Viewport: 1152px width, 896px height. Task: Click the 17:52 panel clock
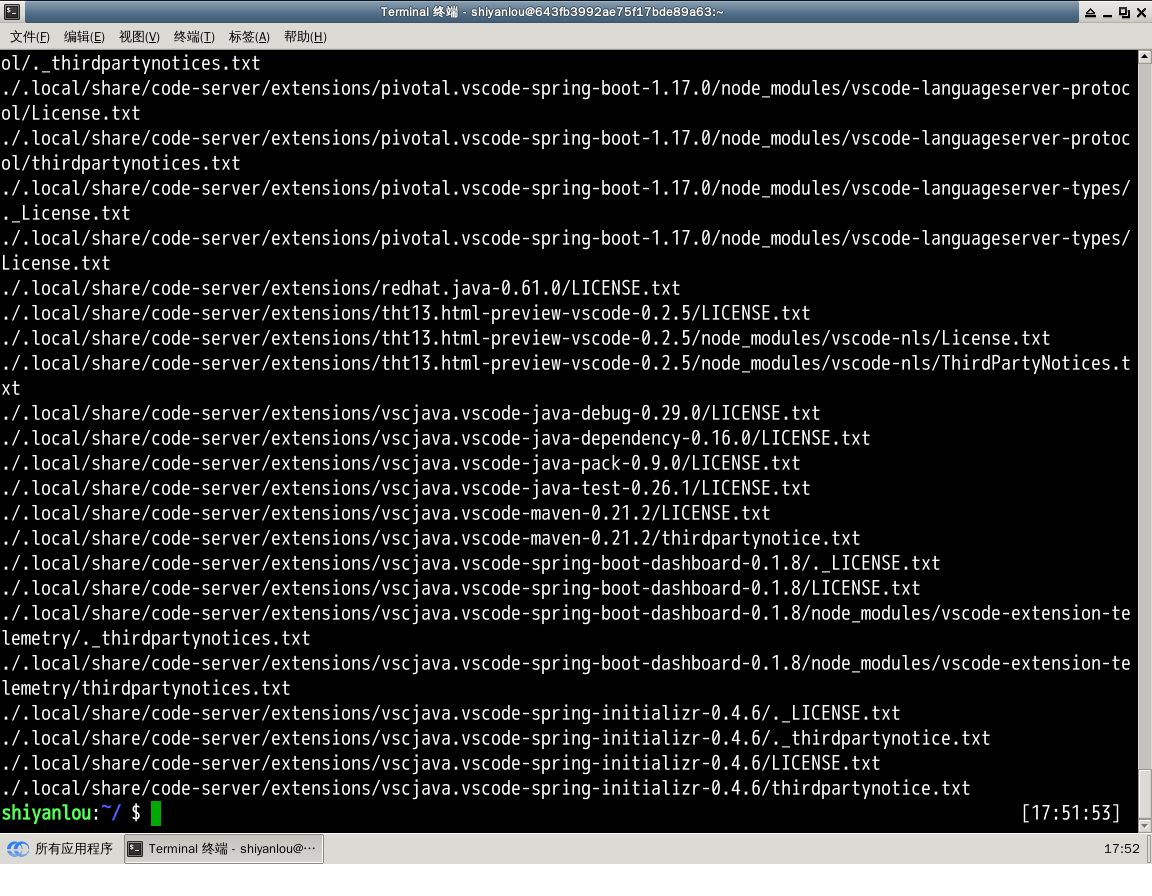[1121, 849]
